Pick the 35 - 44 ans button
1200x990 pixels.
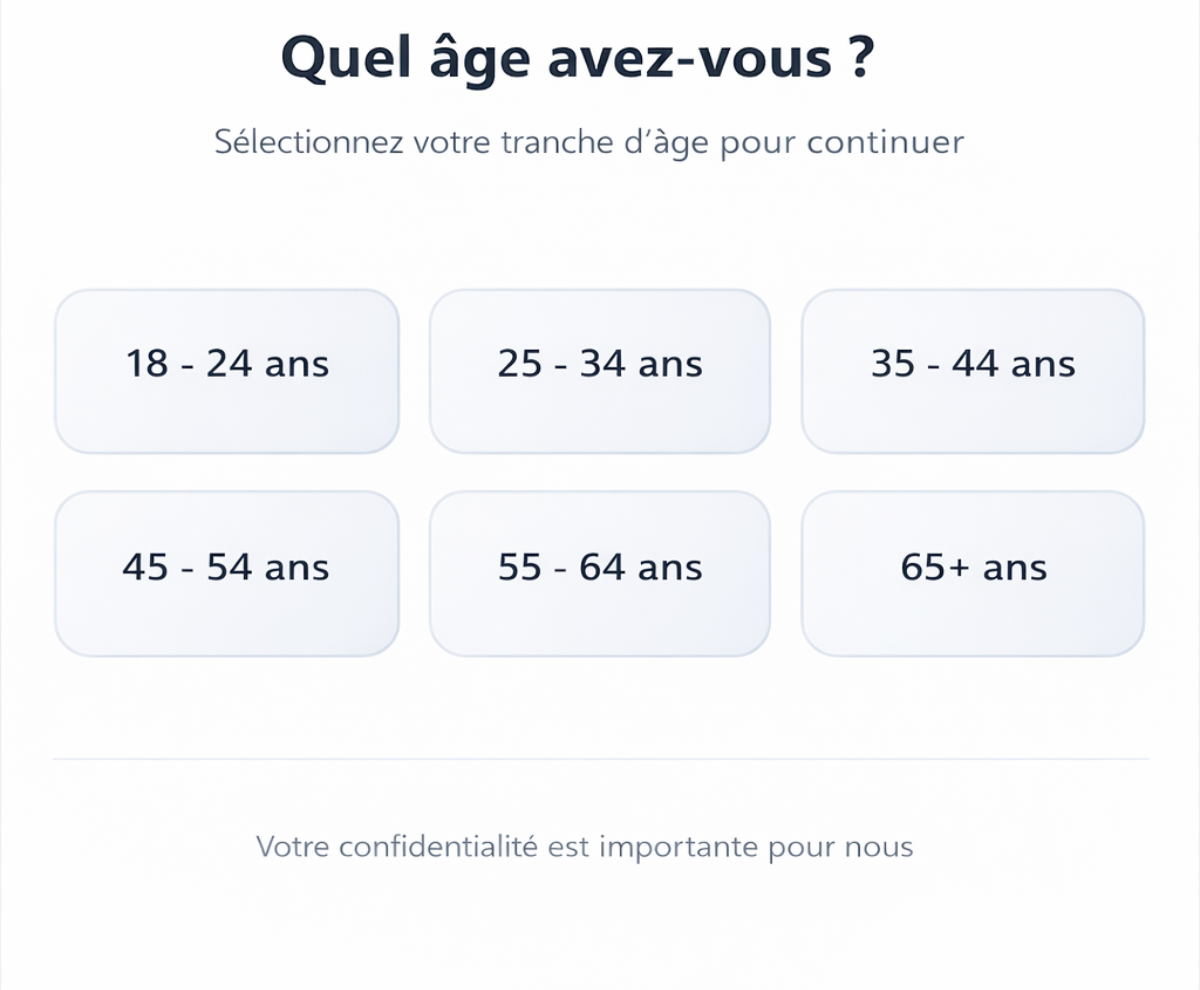[973, 371]
